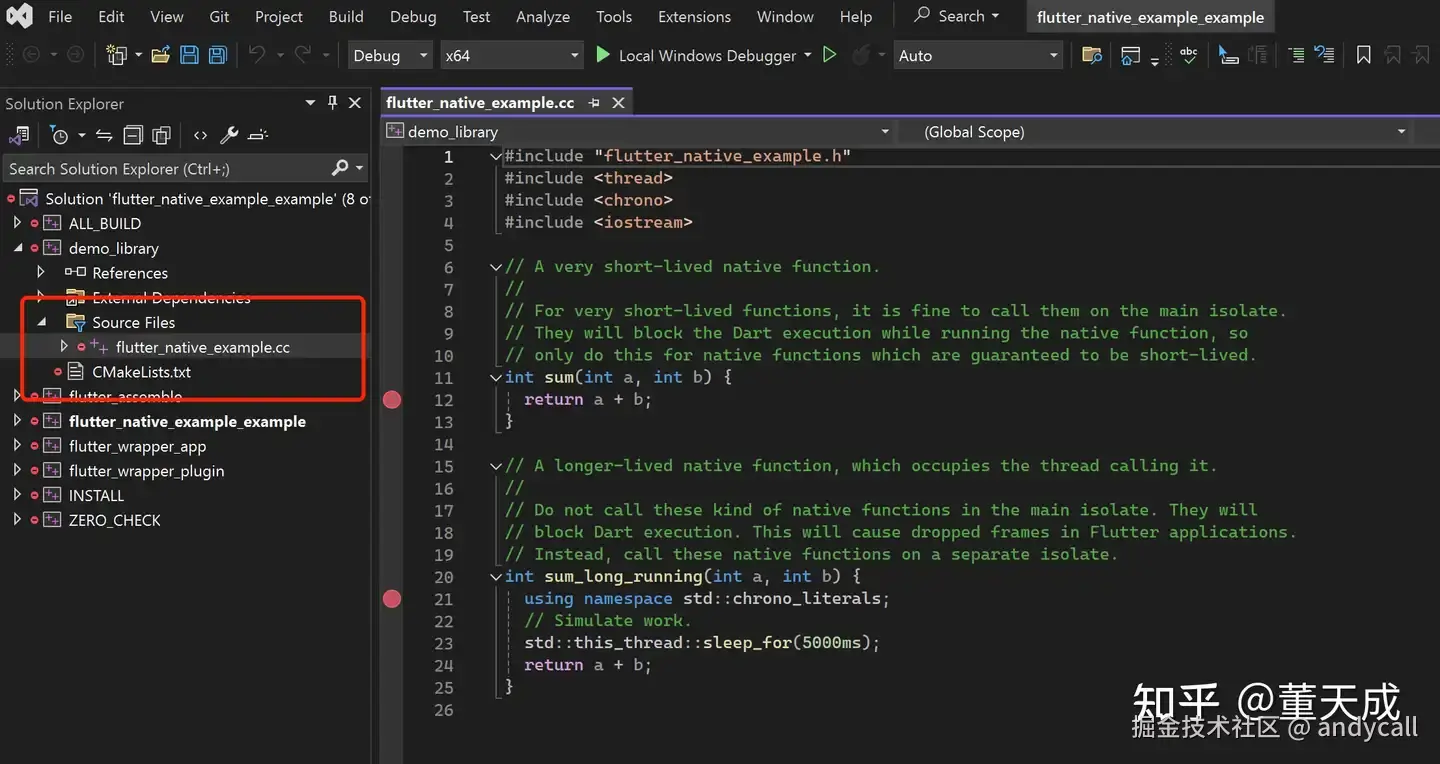Expand the ALL_BUILD project node

click(17, 223)
